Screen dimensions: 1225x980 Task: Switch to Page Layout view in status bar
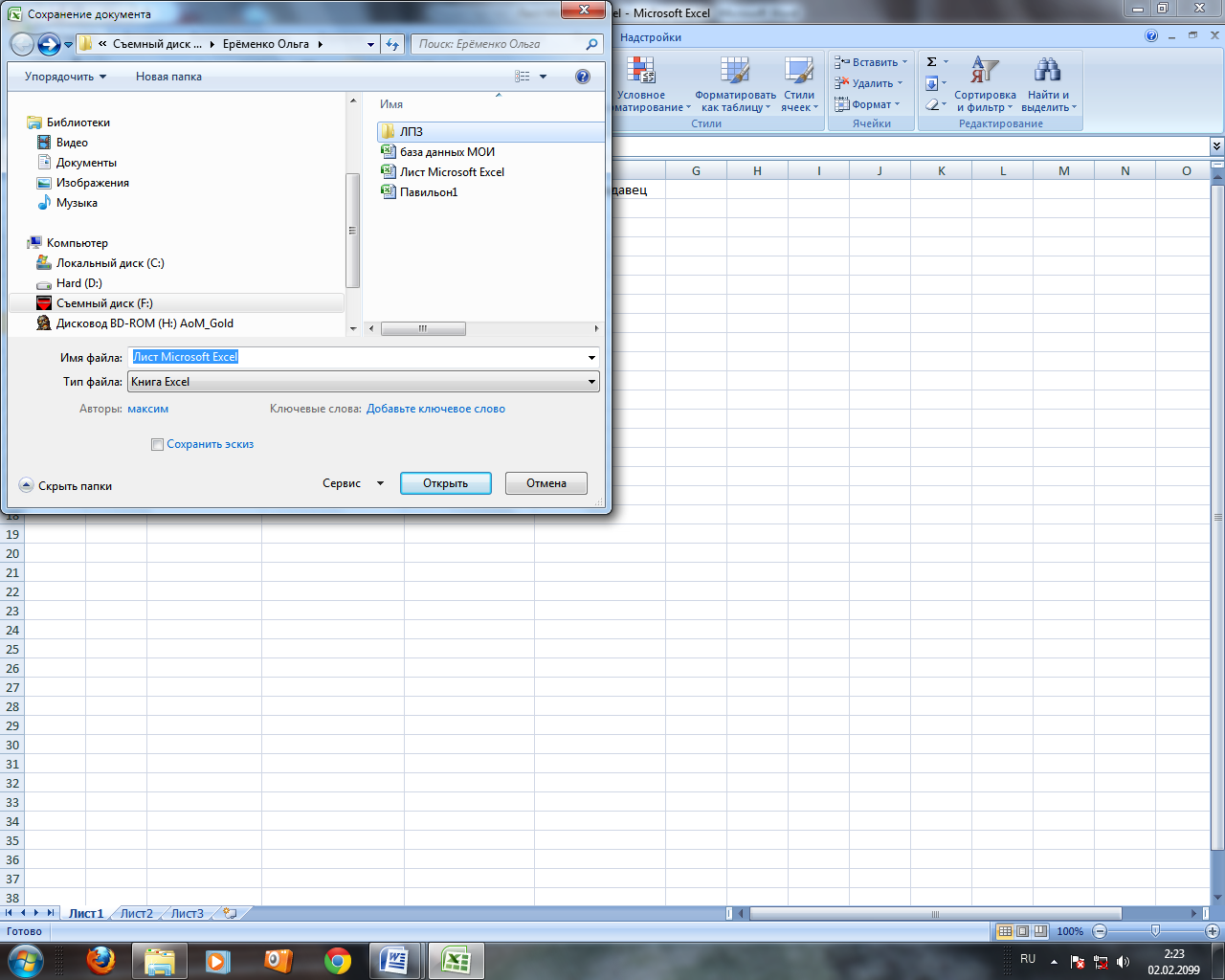tap(1022, 931)
